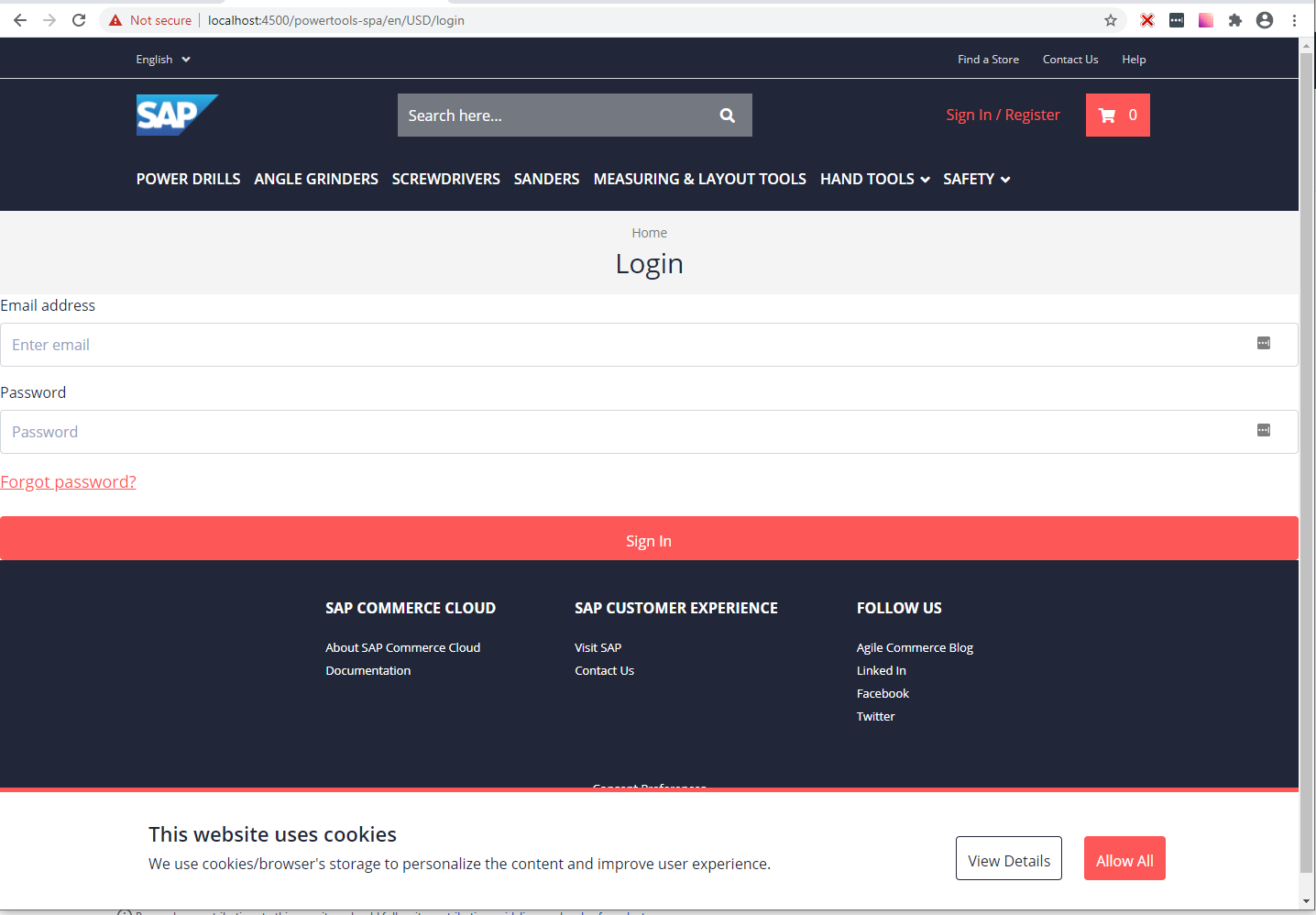Focus the Email address input
This screenshot has width=1316, height=915.
click(x=649, y=345)
